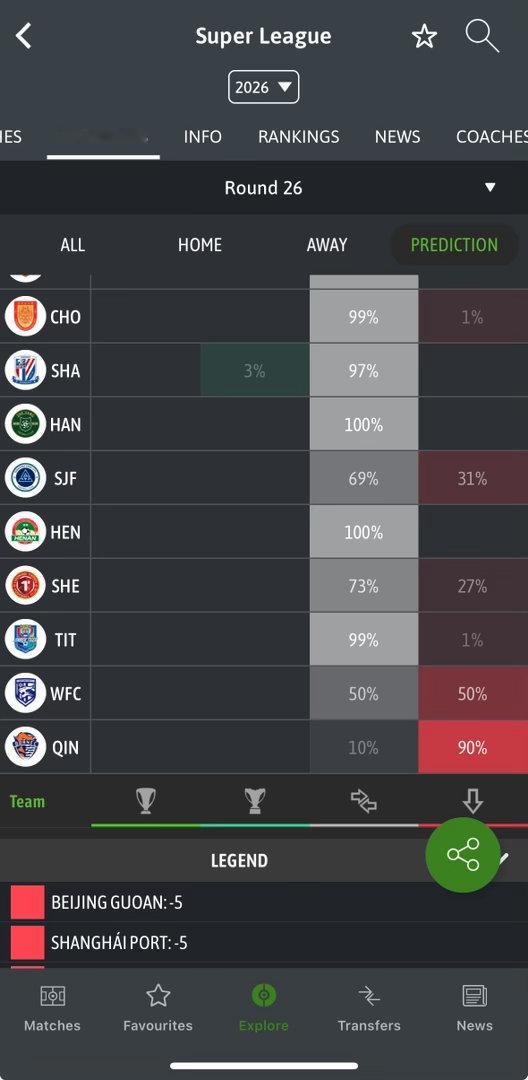Open Transfers in bottom navigation
Screen dimensions: 528x1080
(x=369, y=1008)
